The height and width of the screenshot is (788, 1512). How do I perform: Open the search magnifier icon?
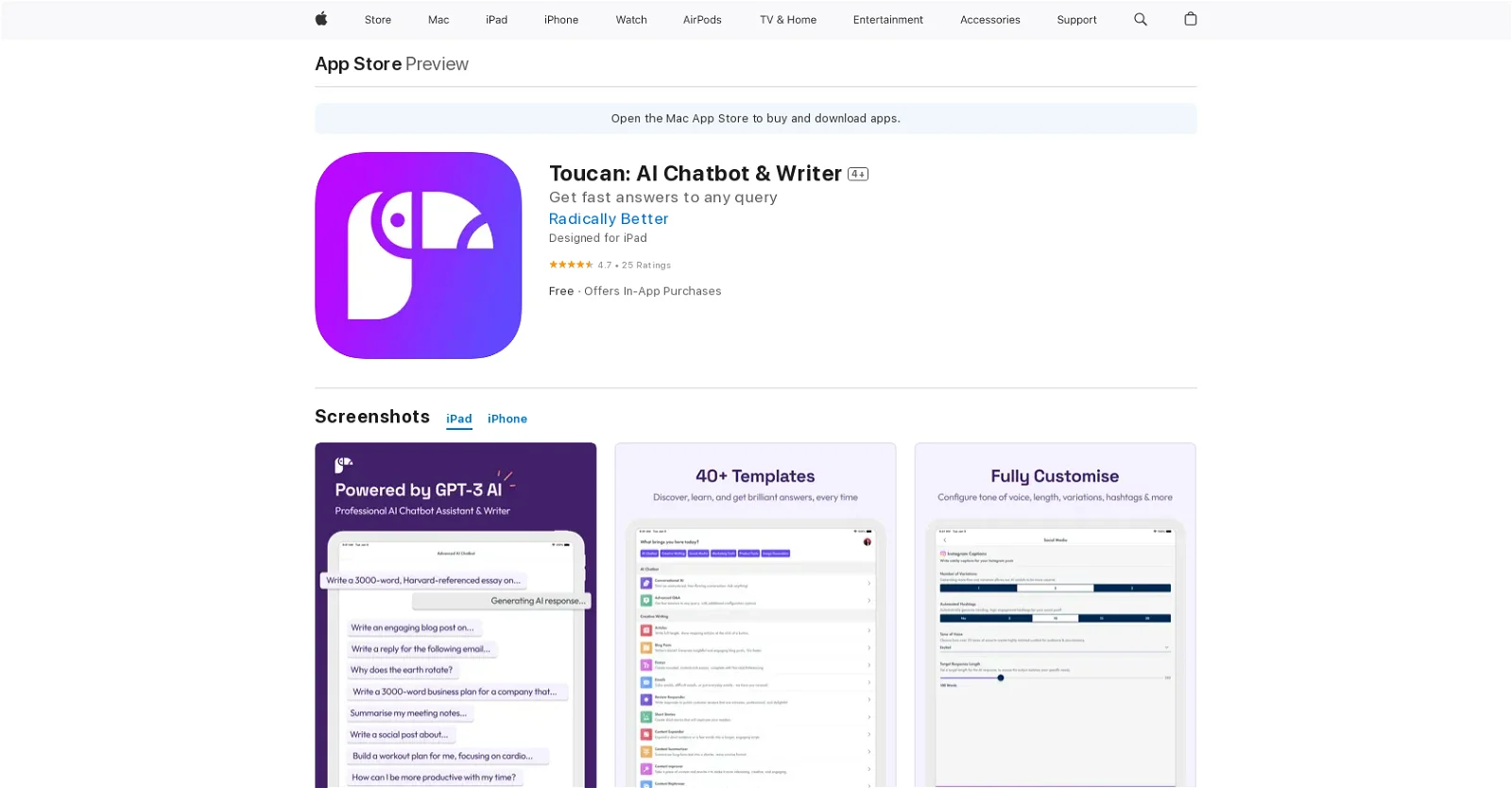coord(1141,19)
